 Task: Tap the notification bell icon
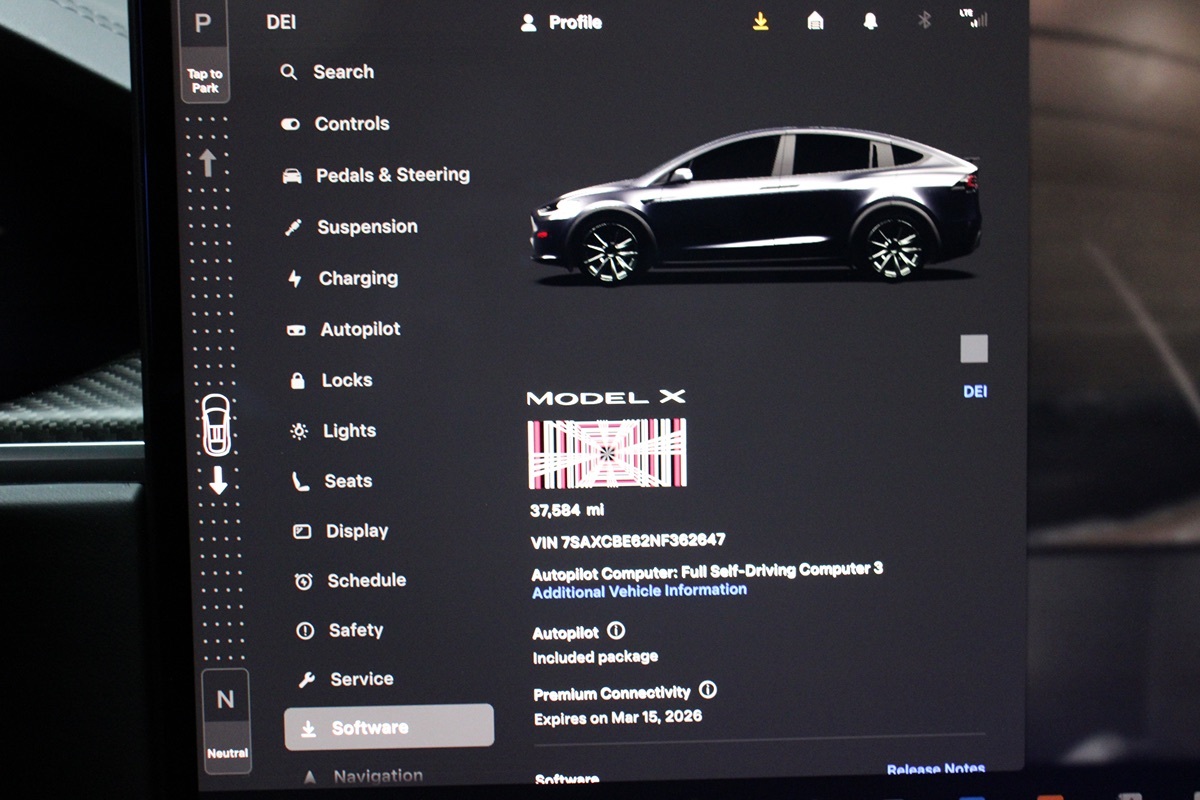tap(870, 21)
